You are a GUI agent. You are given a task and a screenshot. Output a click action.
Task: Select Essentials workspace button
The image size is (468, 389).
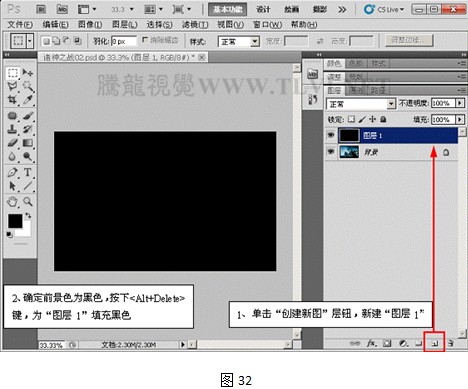point(228,9)
